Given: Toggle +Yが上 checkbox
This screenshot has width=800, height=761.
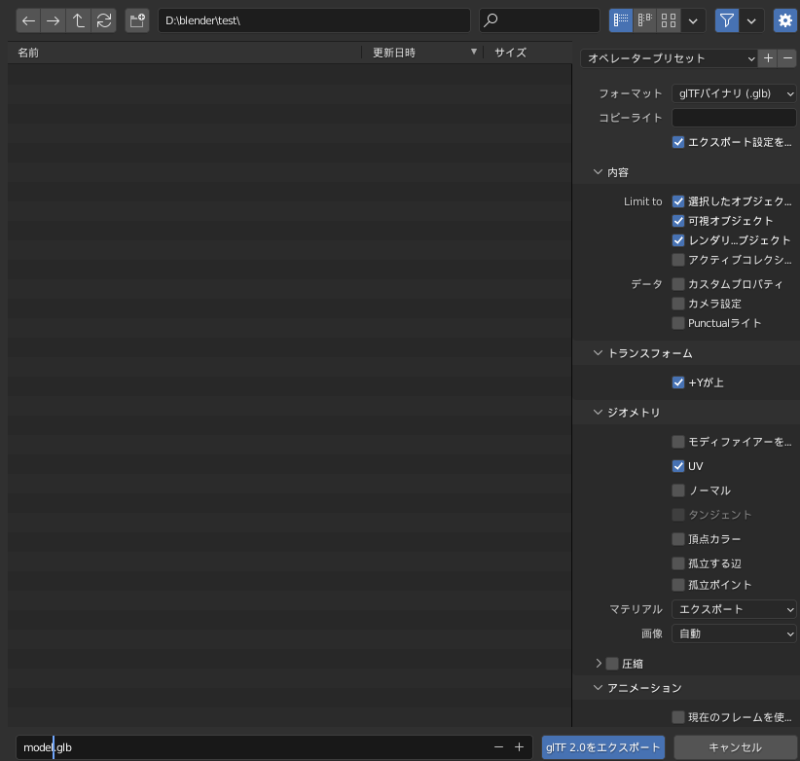Looking at the screenshot, I should tap(678, 383).
